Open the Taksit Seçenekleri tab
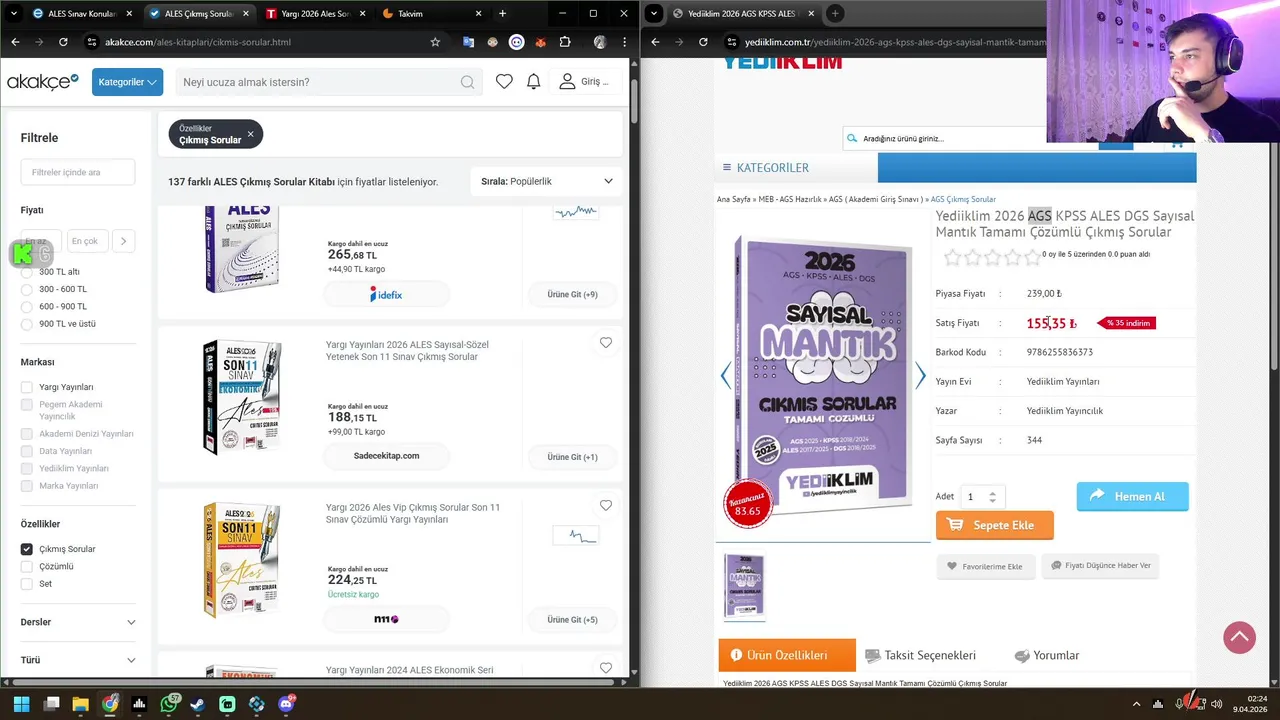Image resolution: width=1280 pixels, height=720 pixels. [920, 655]
